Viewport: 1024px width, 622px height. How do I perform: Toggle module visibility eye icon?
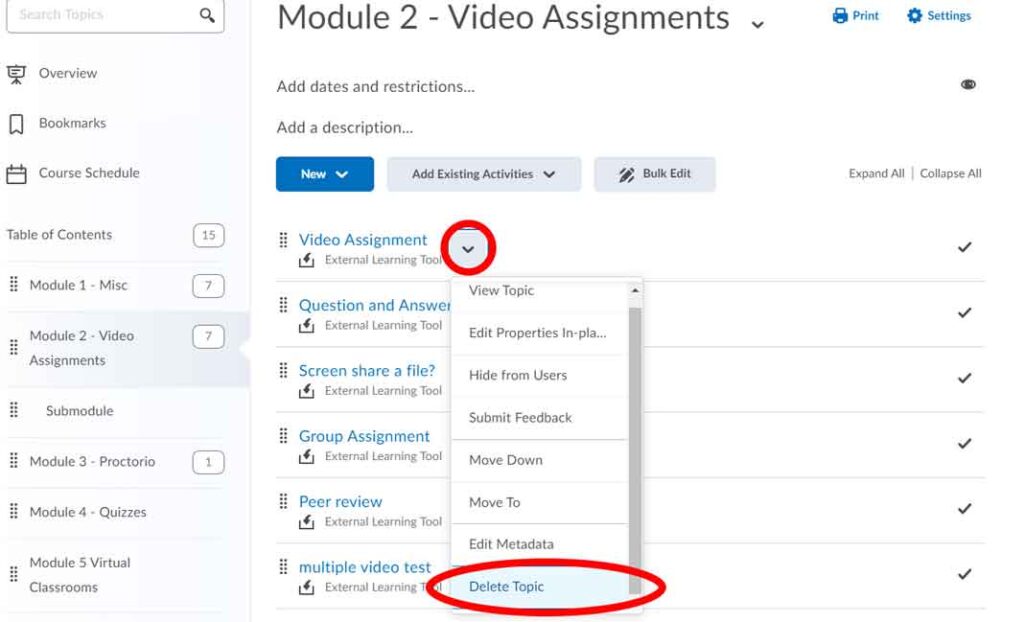[968, 85]
